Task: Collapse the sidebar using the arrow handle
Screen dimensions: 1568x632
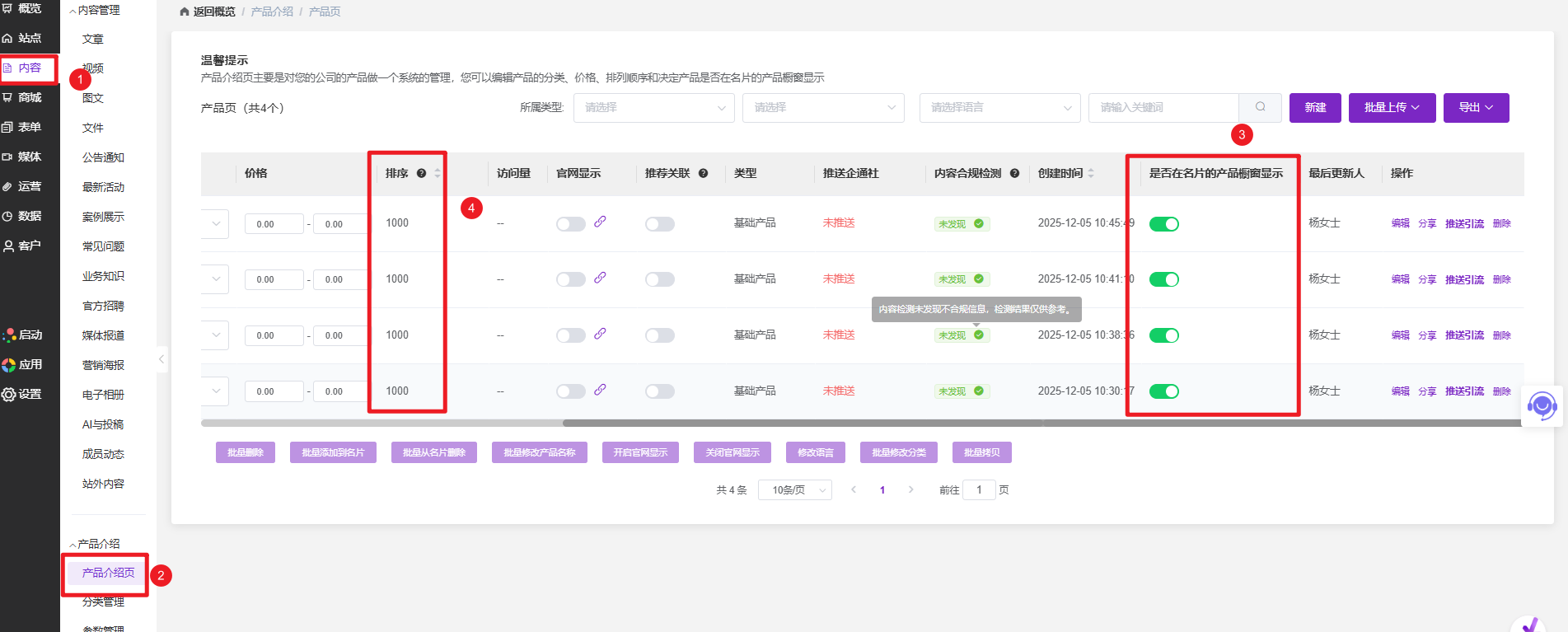Action: (x=161, y=359)
